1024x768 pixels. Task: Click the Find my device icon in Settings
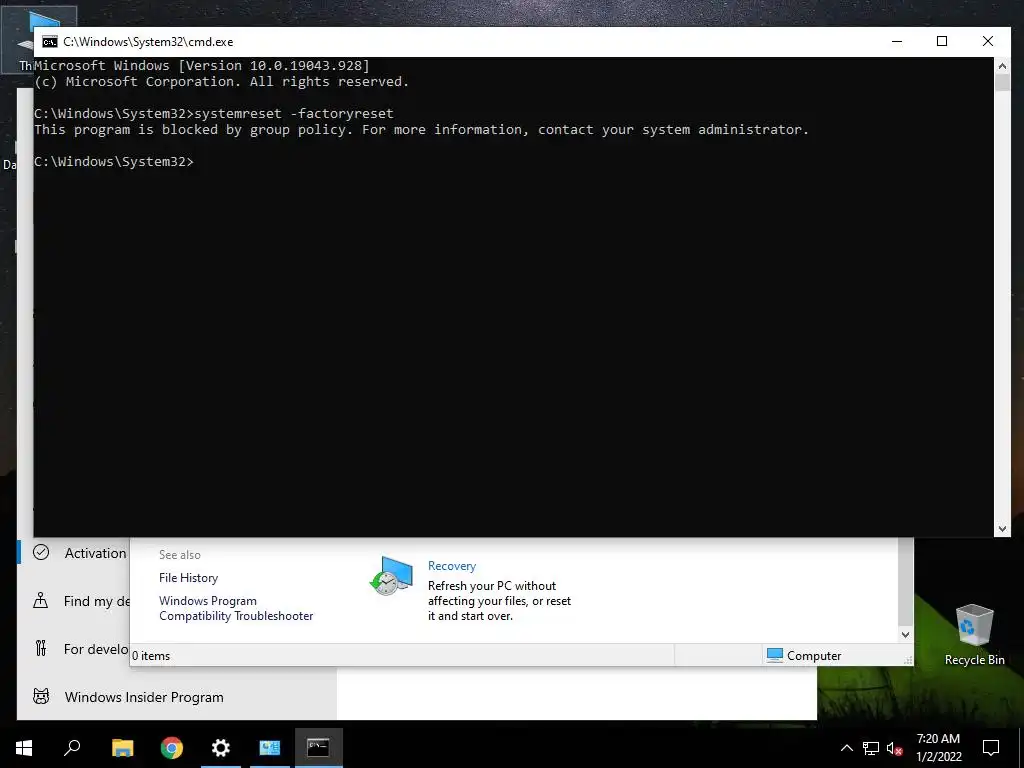pos(41,600)
